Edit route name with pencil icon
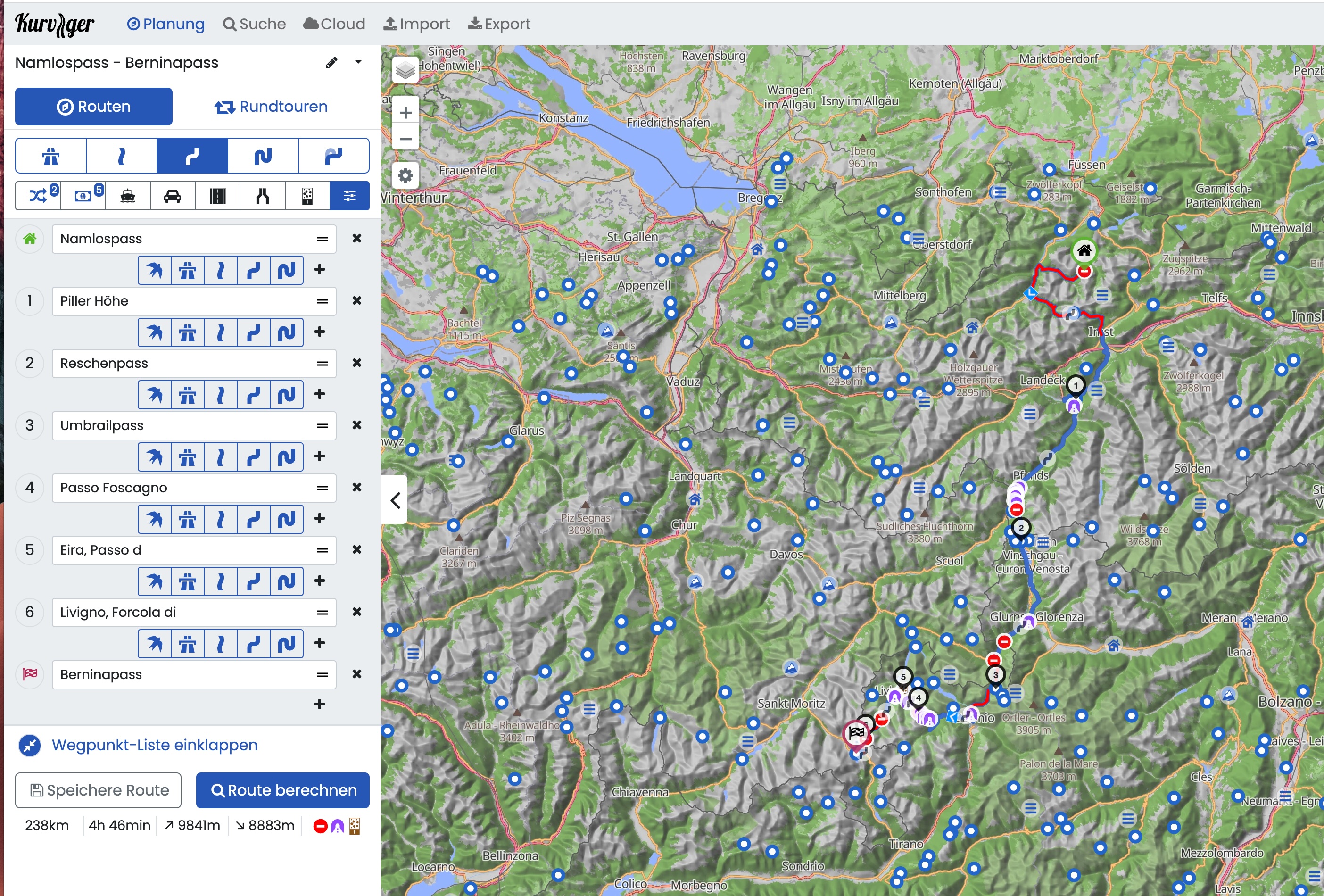Viewport: 1324px width, 896px height. point(331,63)
